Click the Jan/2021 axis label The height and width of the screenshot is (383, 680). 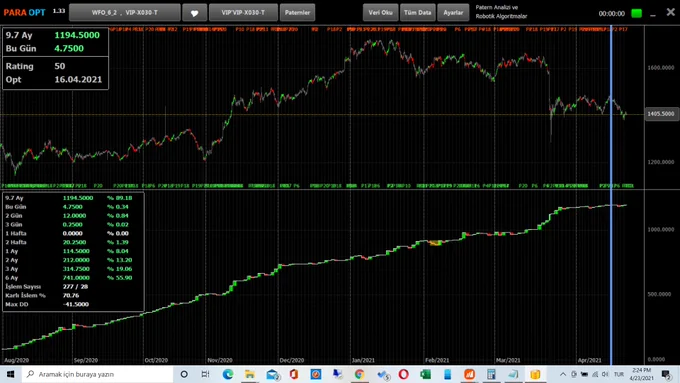click(363, 360)
